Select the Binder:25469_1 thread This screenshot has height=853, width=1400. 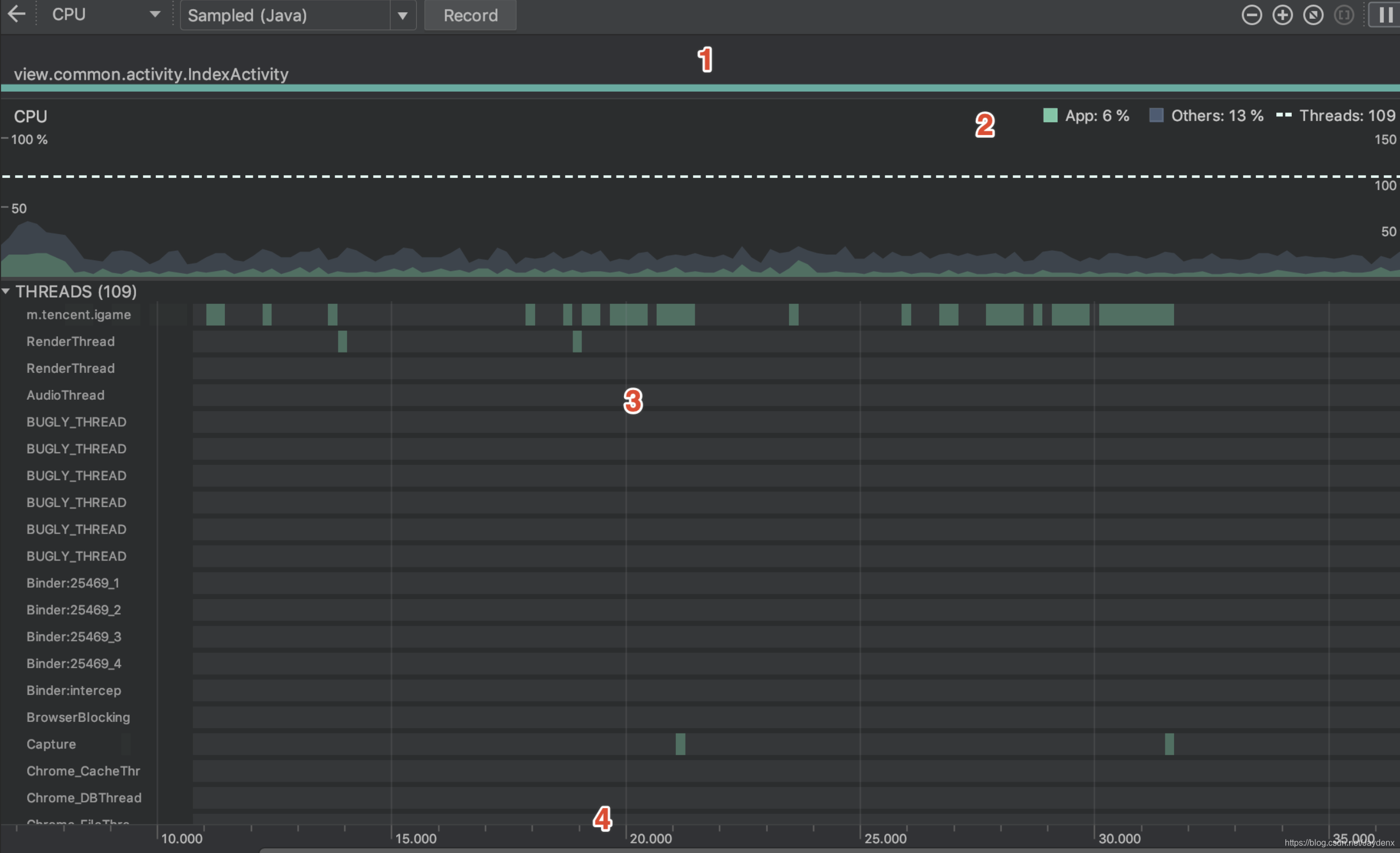coord(73,583)
